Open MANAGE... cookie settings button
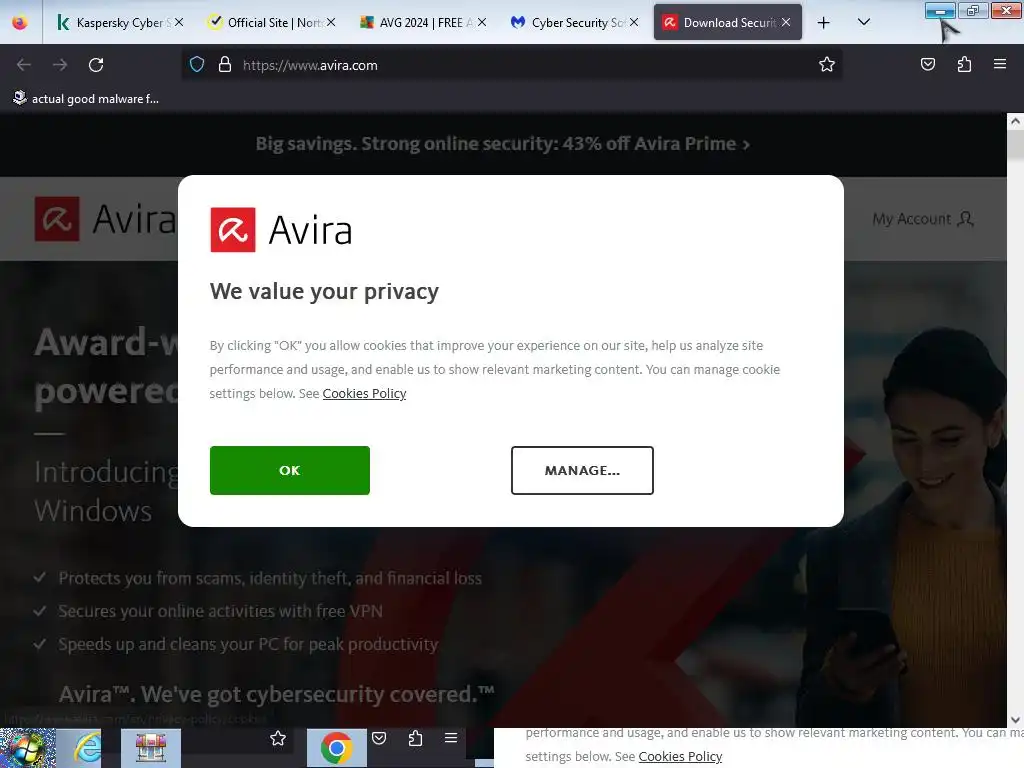This screenshot has width=1024, height=768. 582,470
